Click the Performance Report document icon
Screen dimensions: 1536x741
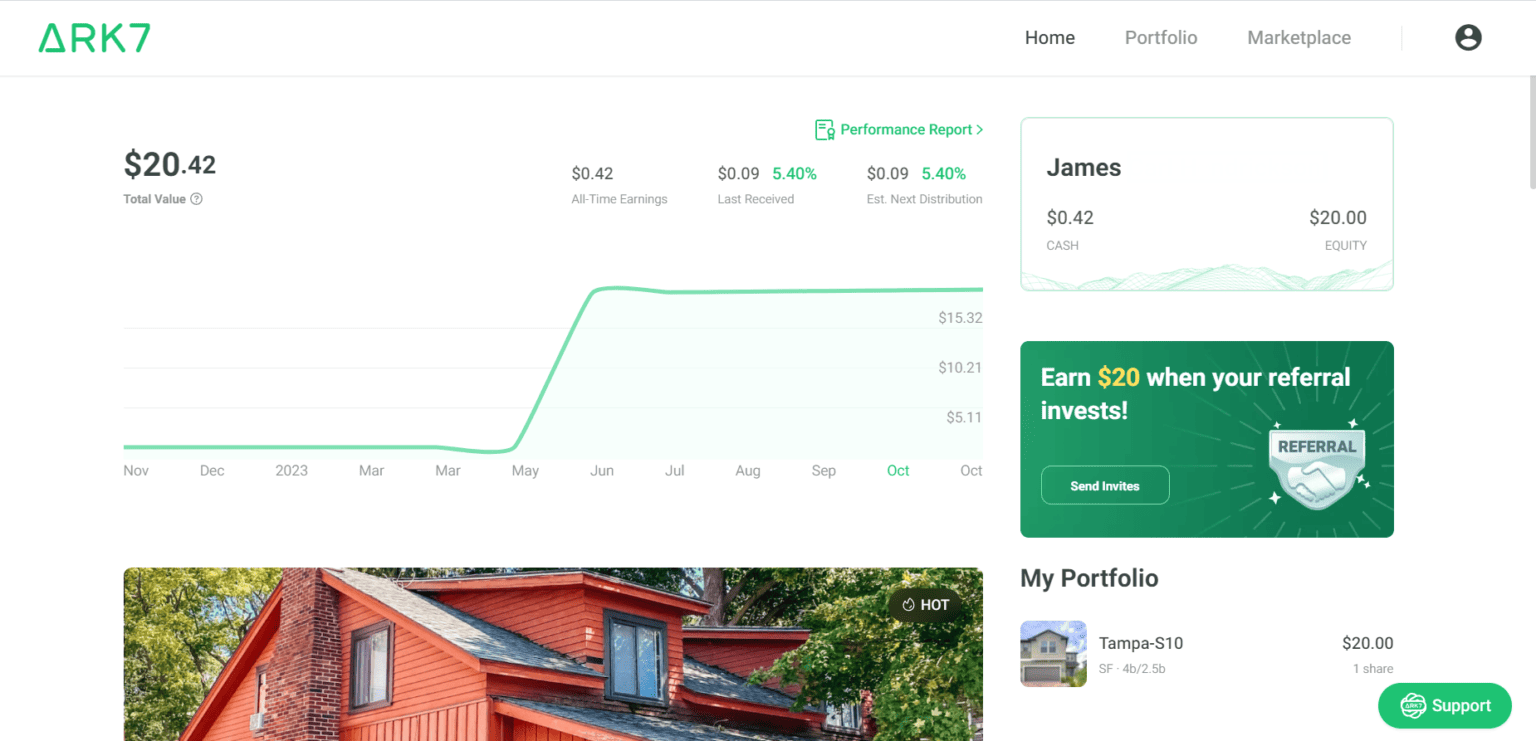823,129
